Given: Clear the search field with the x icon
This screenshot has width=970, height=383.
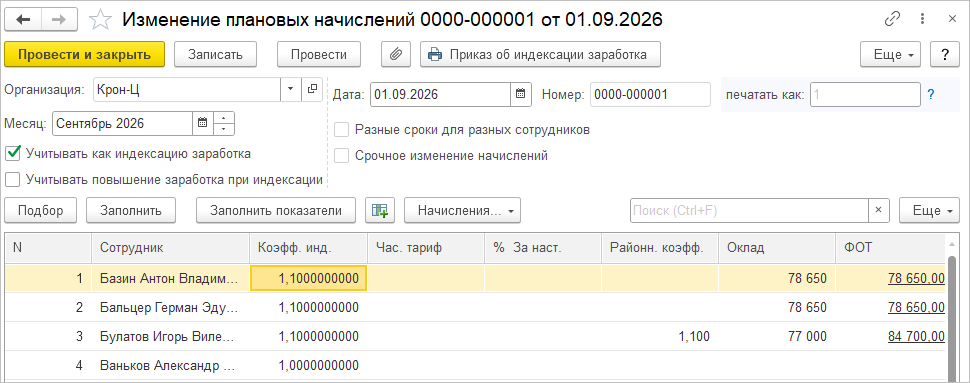Looking at the screenshot, I should click(x=878, y=210).
